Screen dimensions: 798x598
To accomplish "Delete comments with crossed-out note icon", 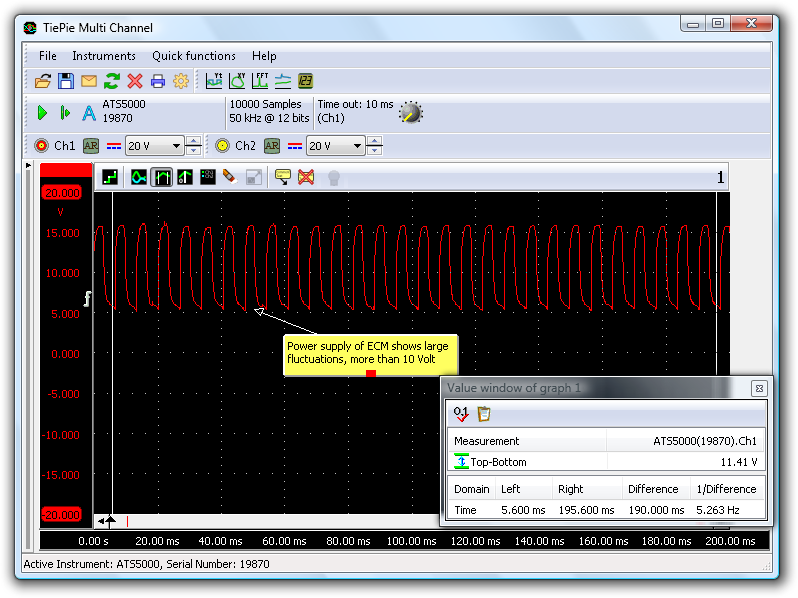I will pyautogui.click(x=306, y=177).
